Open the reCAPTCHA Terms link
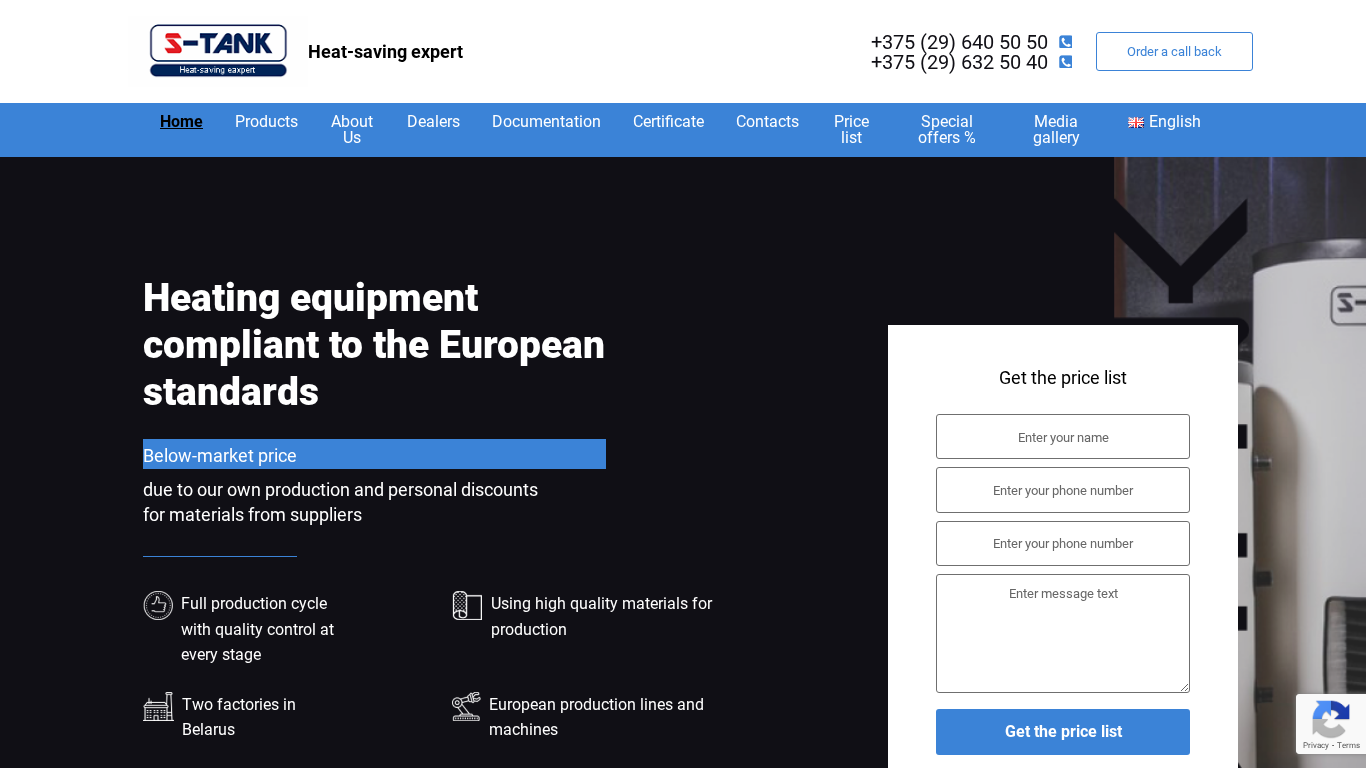This screenshot has width=1366, height=768. tap(1349, 746)
